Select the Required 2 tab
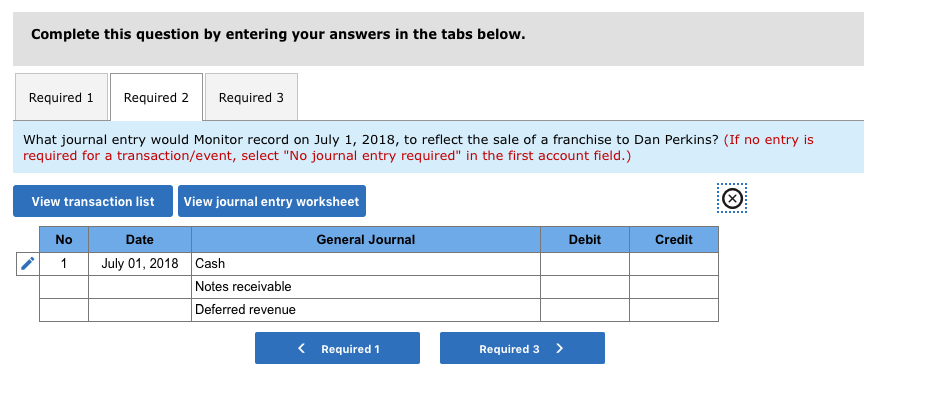This screenshot has width=927, height=397. point(157,97)
